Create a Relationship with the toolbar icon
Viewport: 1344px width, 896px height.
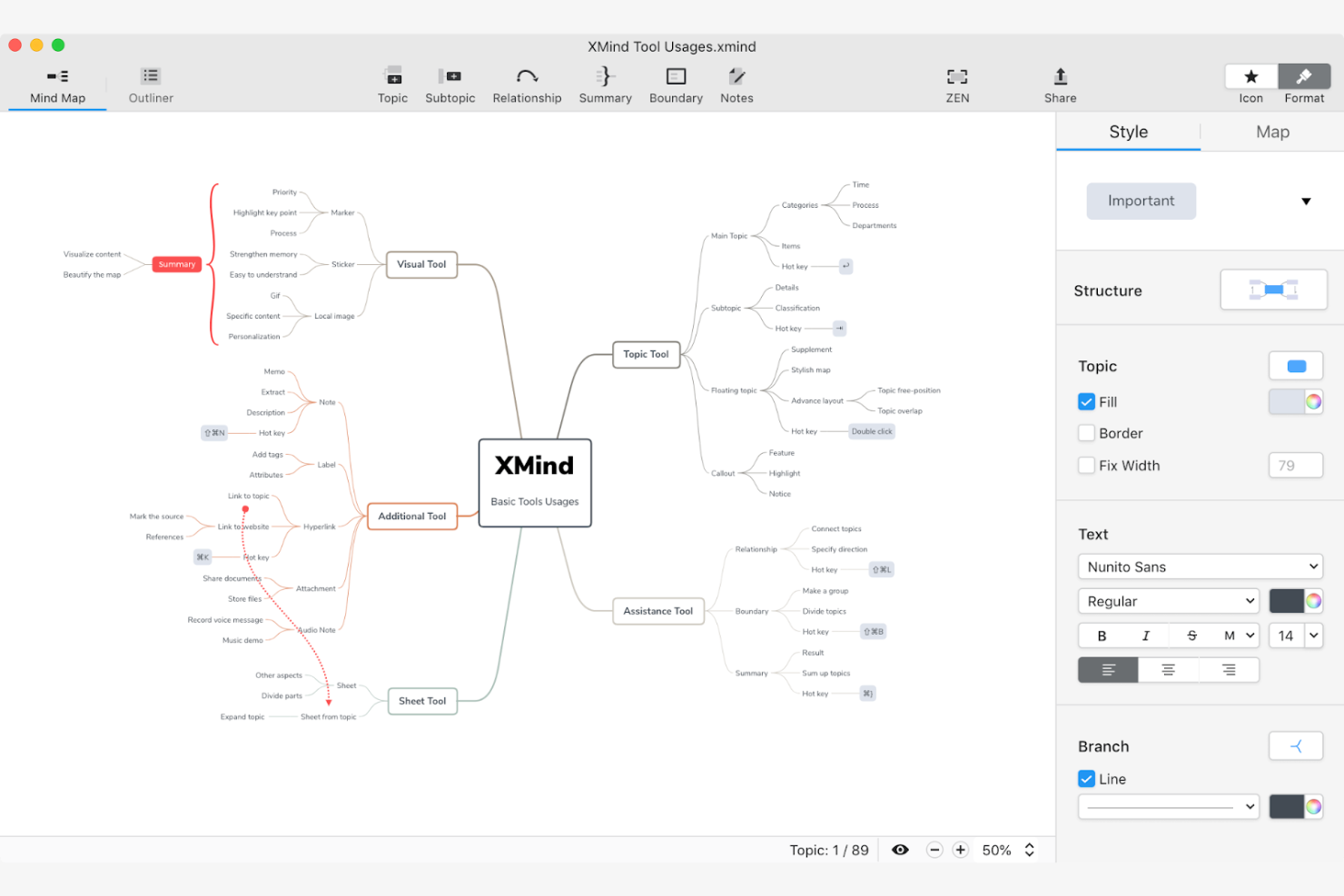tap(527, 84)
